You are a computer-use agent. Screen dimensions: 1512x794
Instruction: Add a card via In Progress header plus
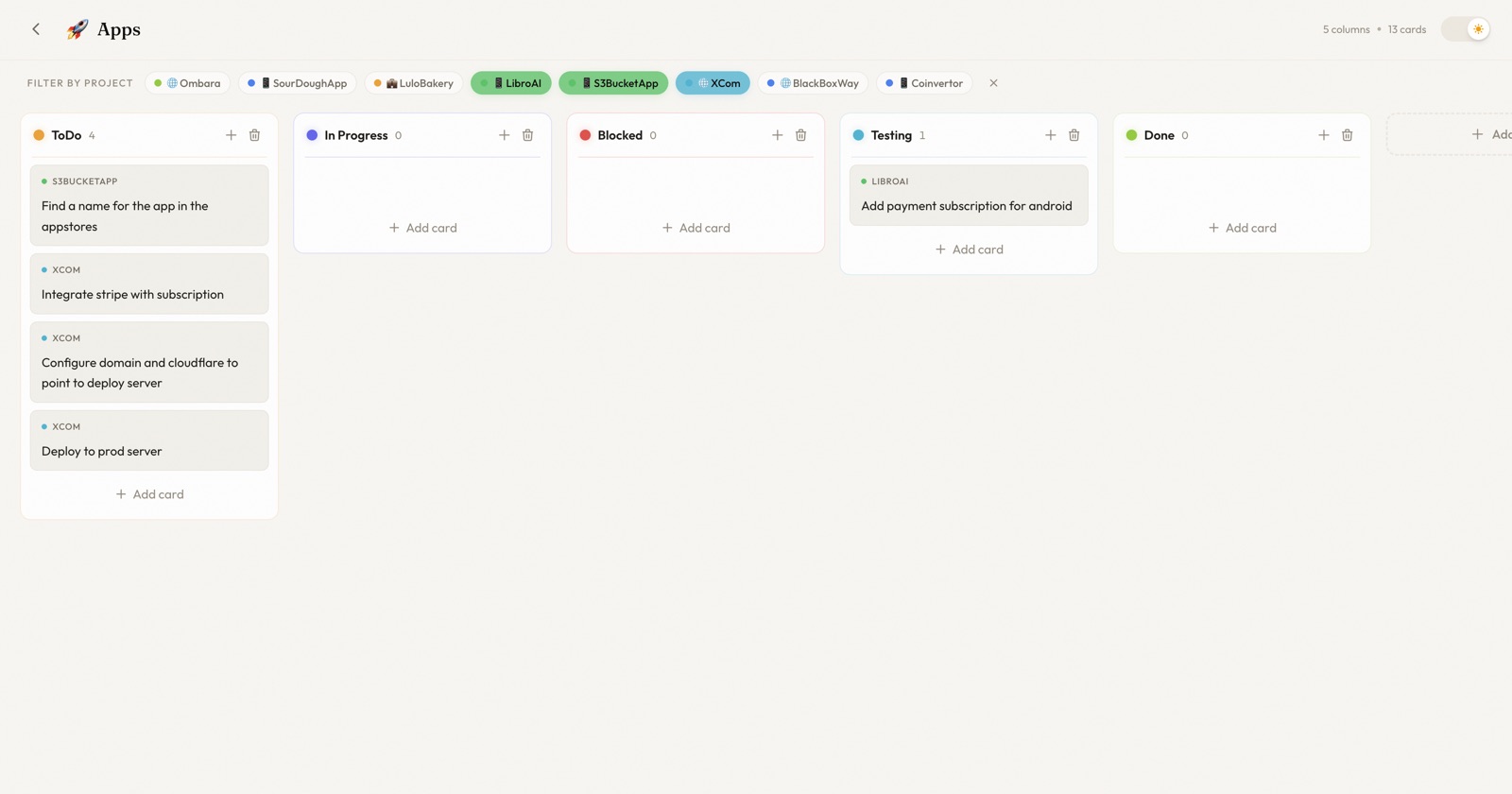(x=504, y=135)
